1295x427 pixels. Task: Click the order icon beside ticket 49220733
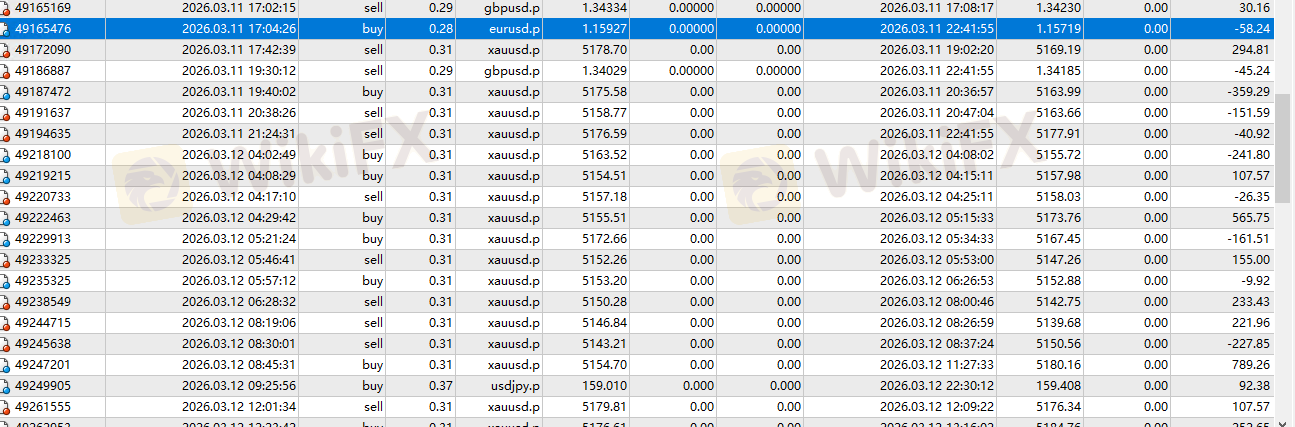tap(6, 197)
